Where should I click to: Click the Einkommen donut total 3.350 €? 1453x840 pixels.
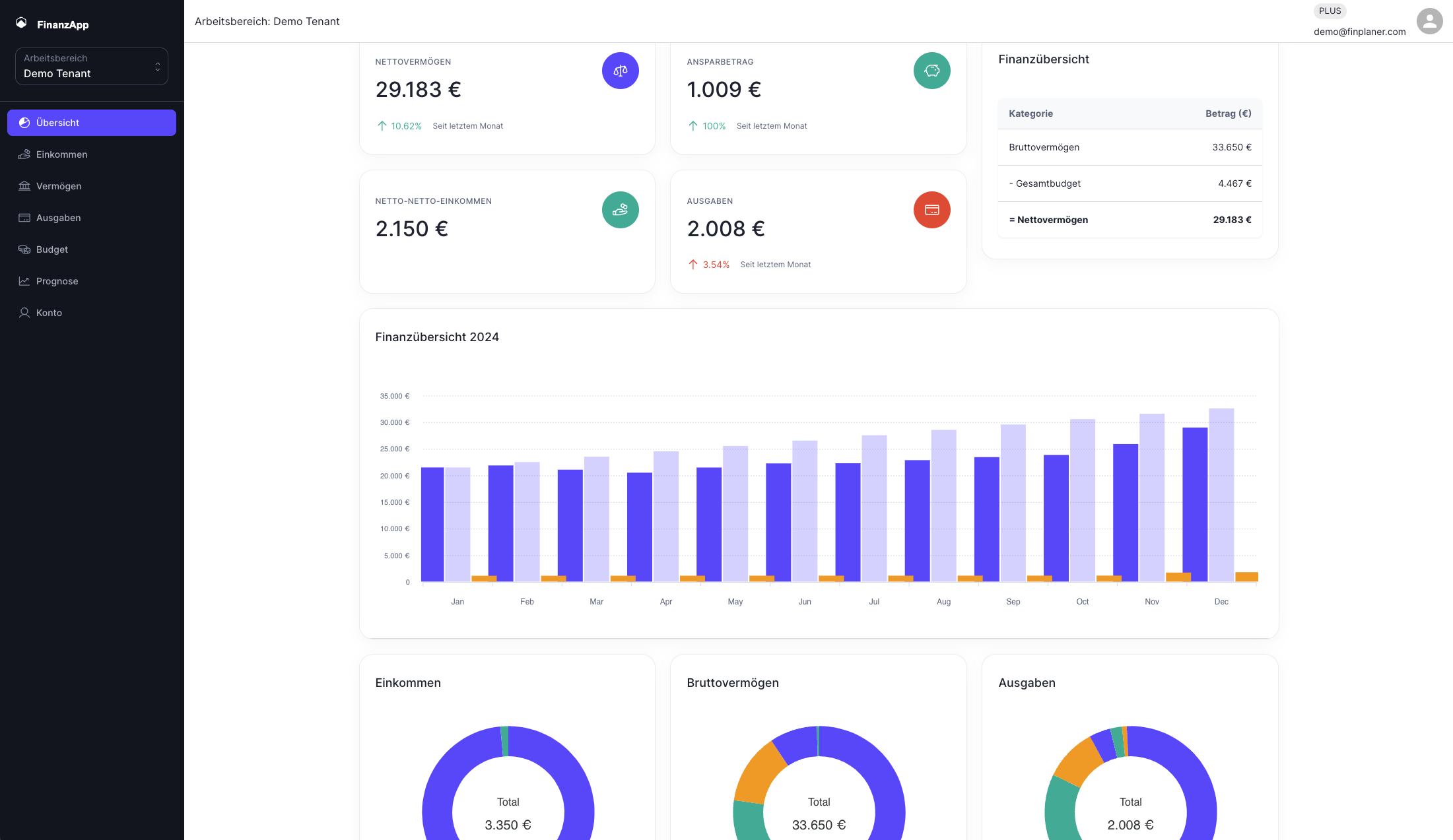point(508,825)
